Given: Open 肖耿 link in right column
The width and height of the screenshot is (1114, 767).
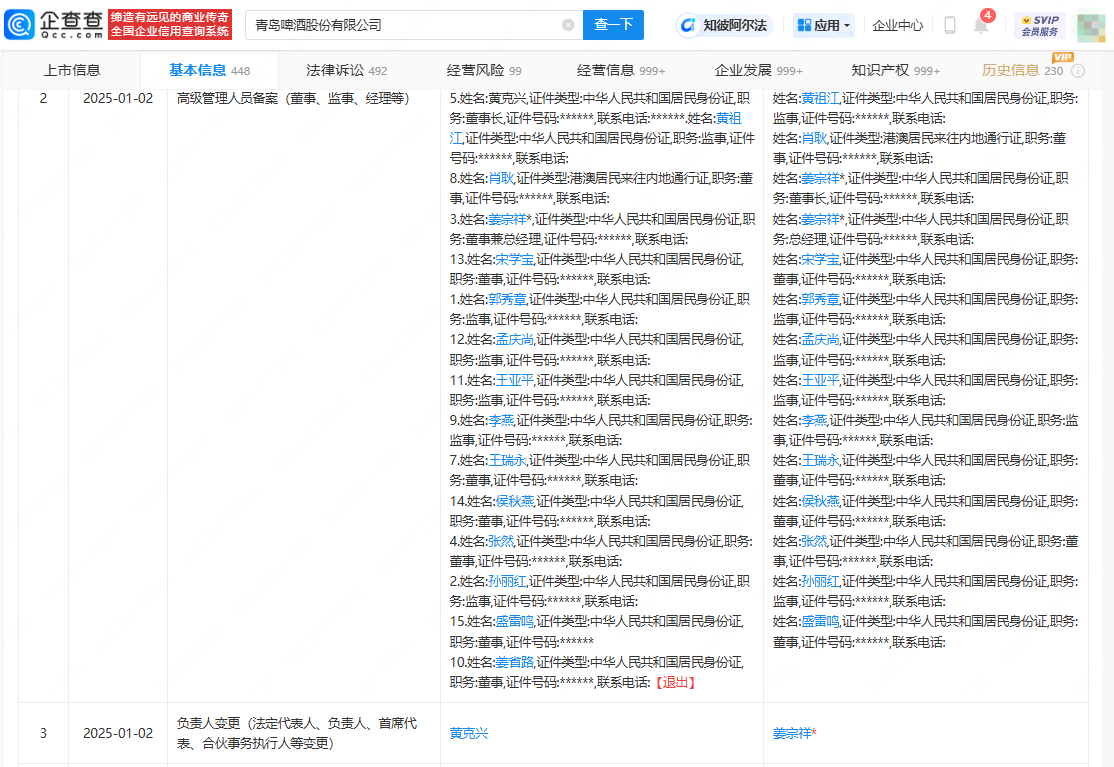Looking at the screenshot, I should point(814,138).
